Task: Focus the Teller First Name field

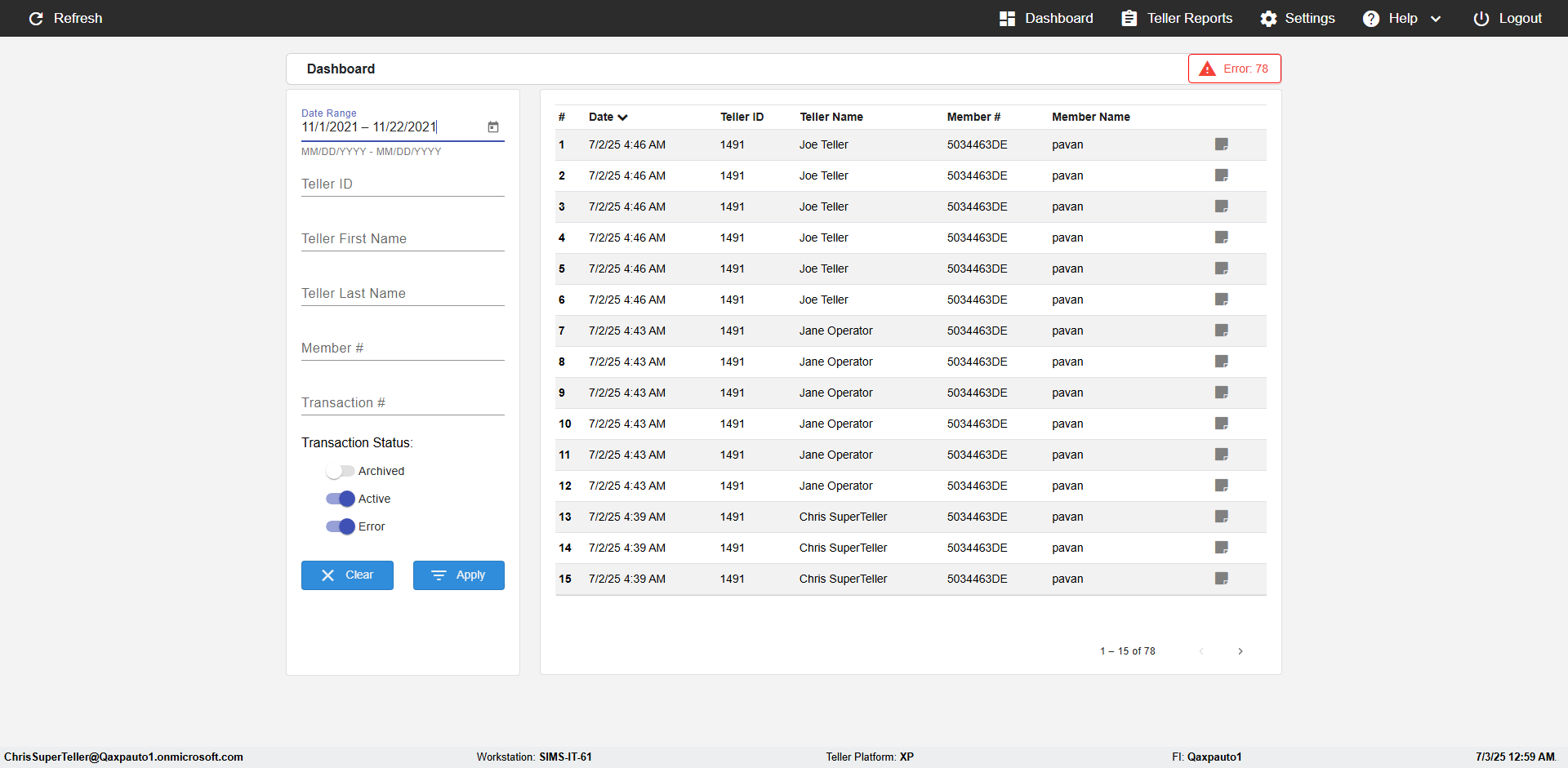Action: [403, 239]
